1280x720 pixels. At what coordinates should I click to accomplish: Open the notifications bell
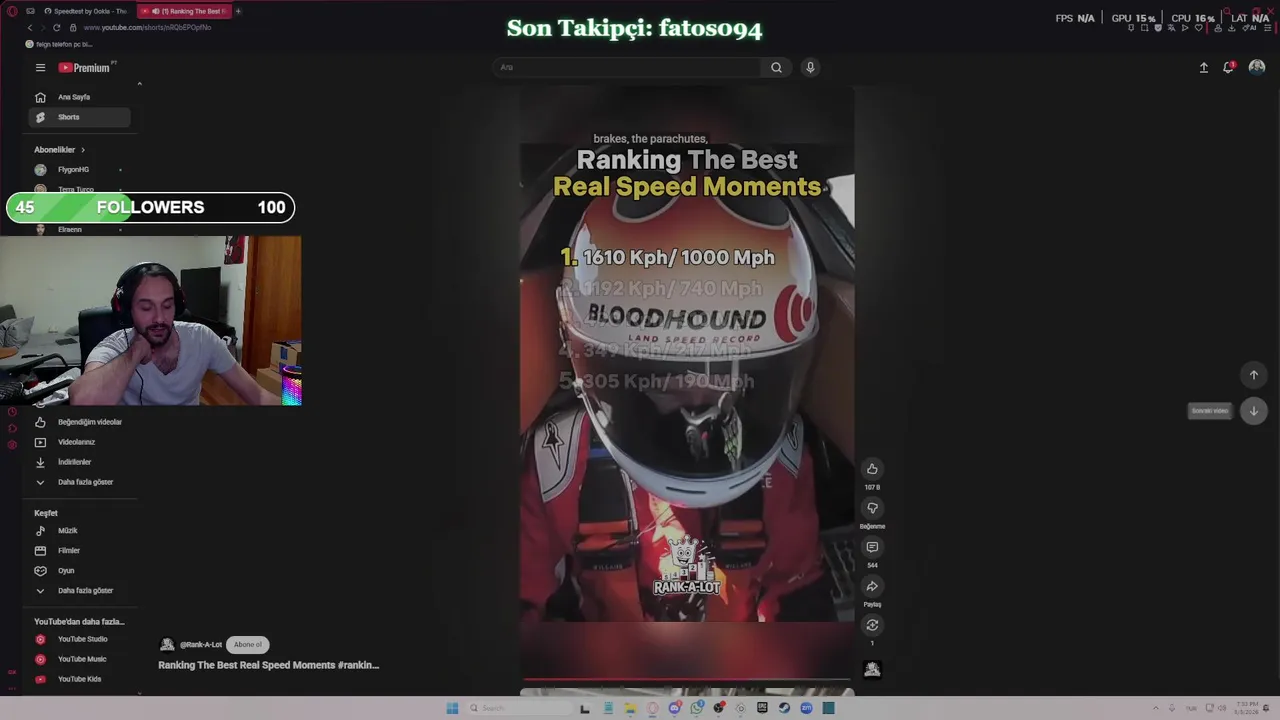click(1229, 67)
